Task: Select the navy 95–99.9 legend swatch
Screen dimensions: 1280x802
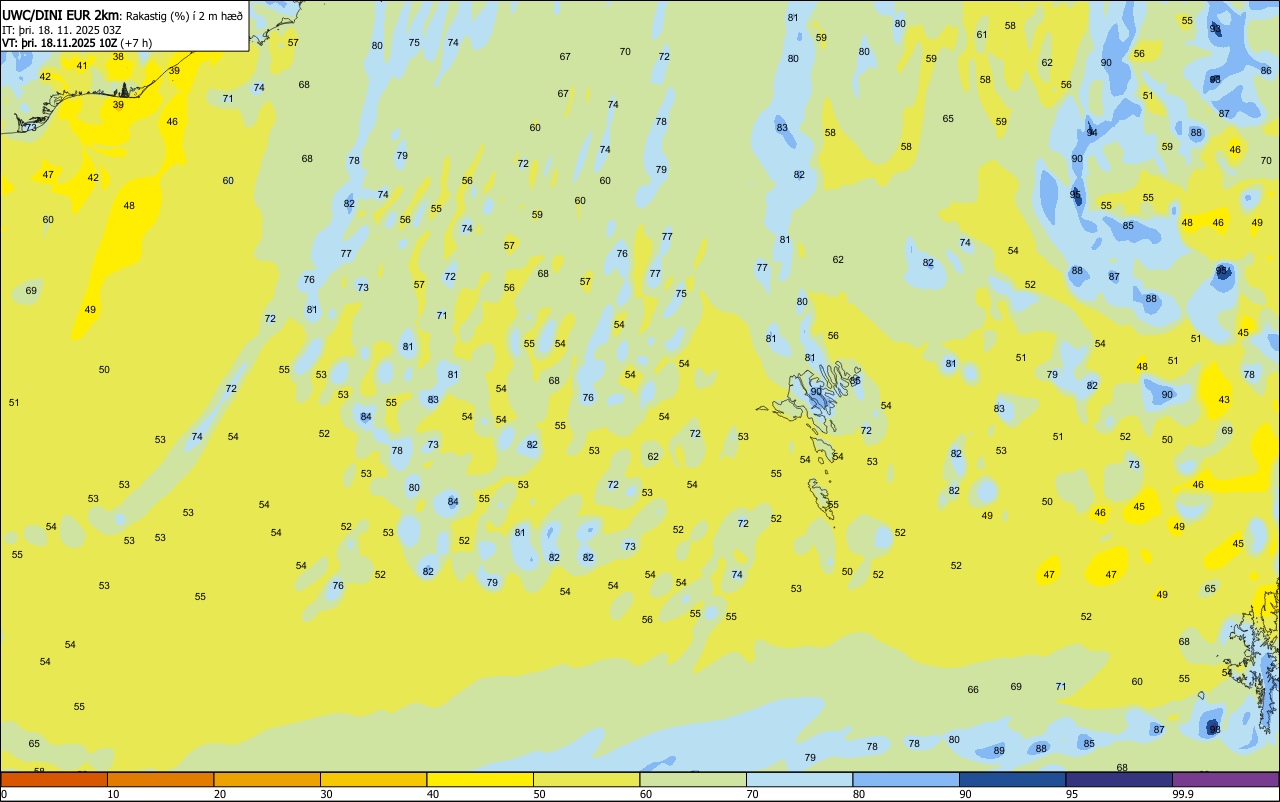Action: pos(1119,779)
